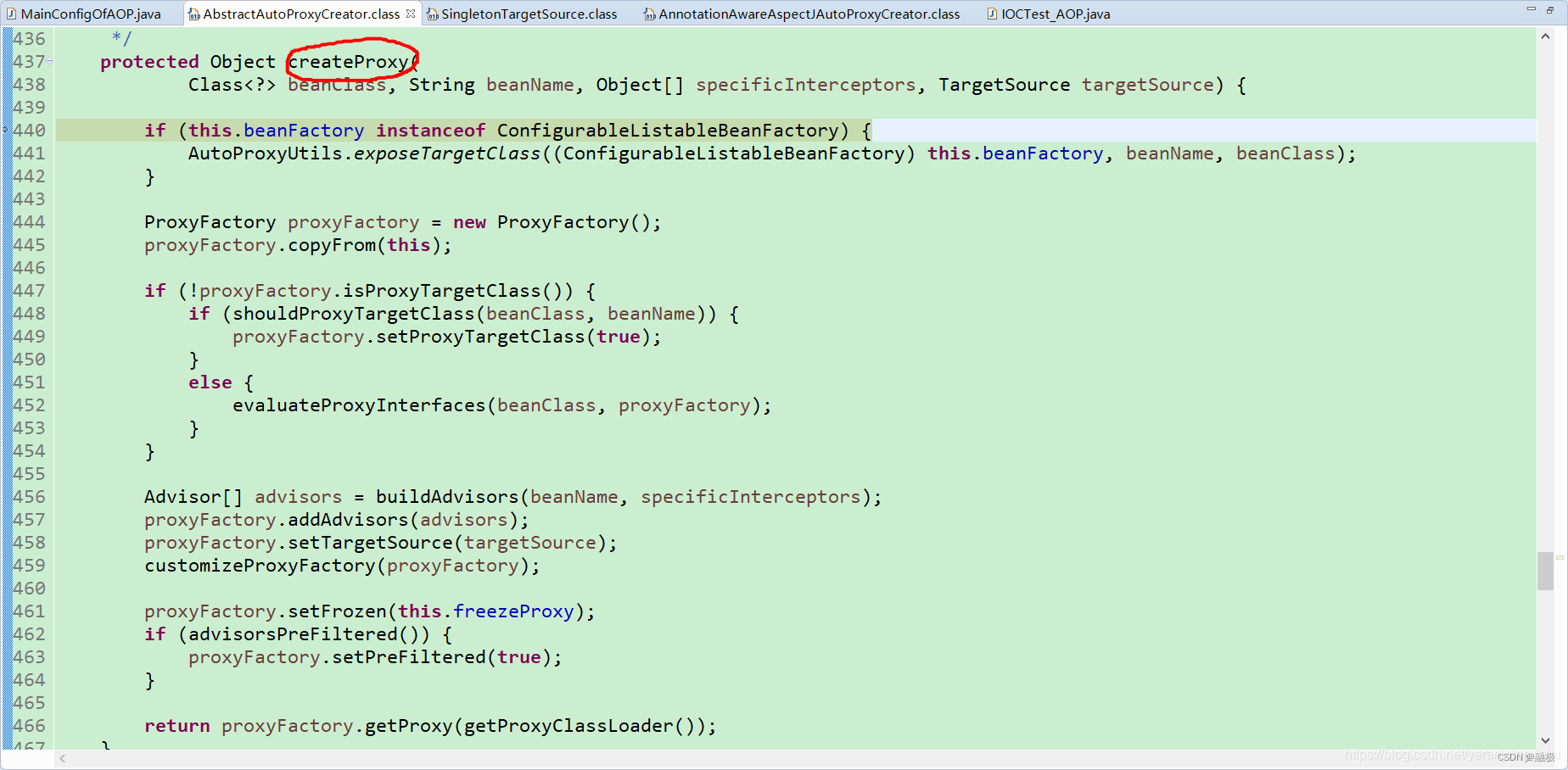Click 'getProxy' on line 466
The height and width of the screenshot is (770, 1568).
(408, 726)
